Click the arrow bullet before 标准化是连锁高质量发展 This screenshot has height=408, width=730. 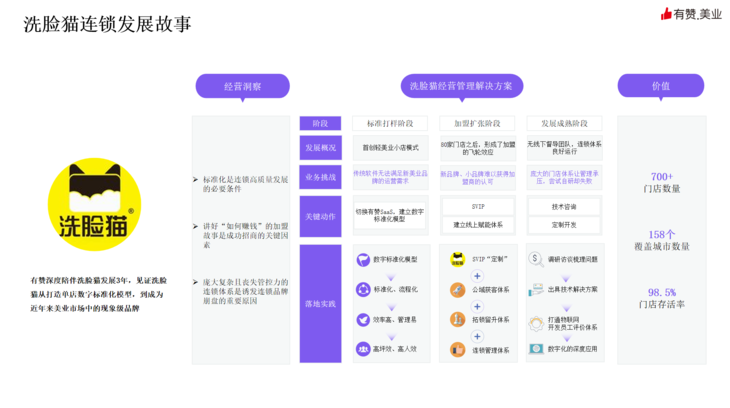(x=195, y=178)
